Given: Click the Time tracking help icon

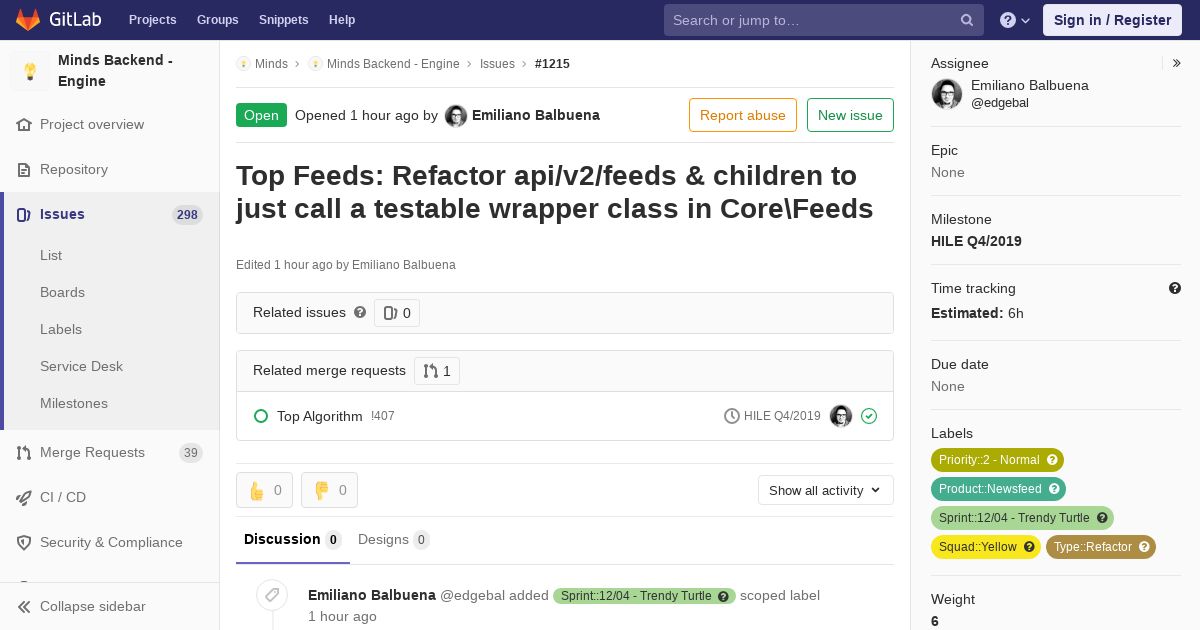Looking at the screenshot, I should (x=1175, y=288).
